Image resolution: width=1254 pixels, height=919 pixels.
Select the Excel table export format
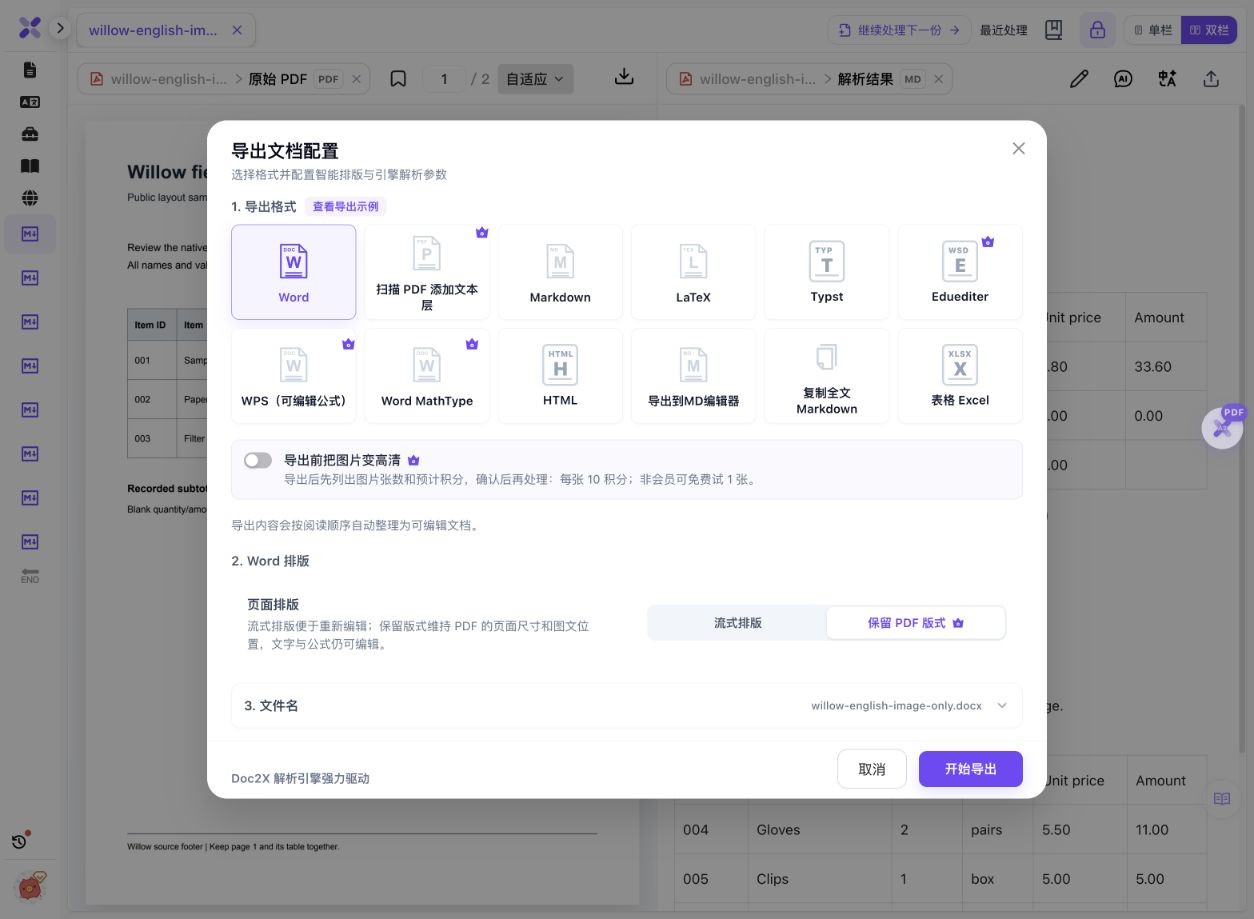coord(960,376)
